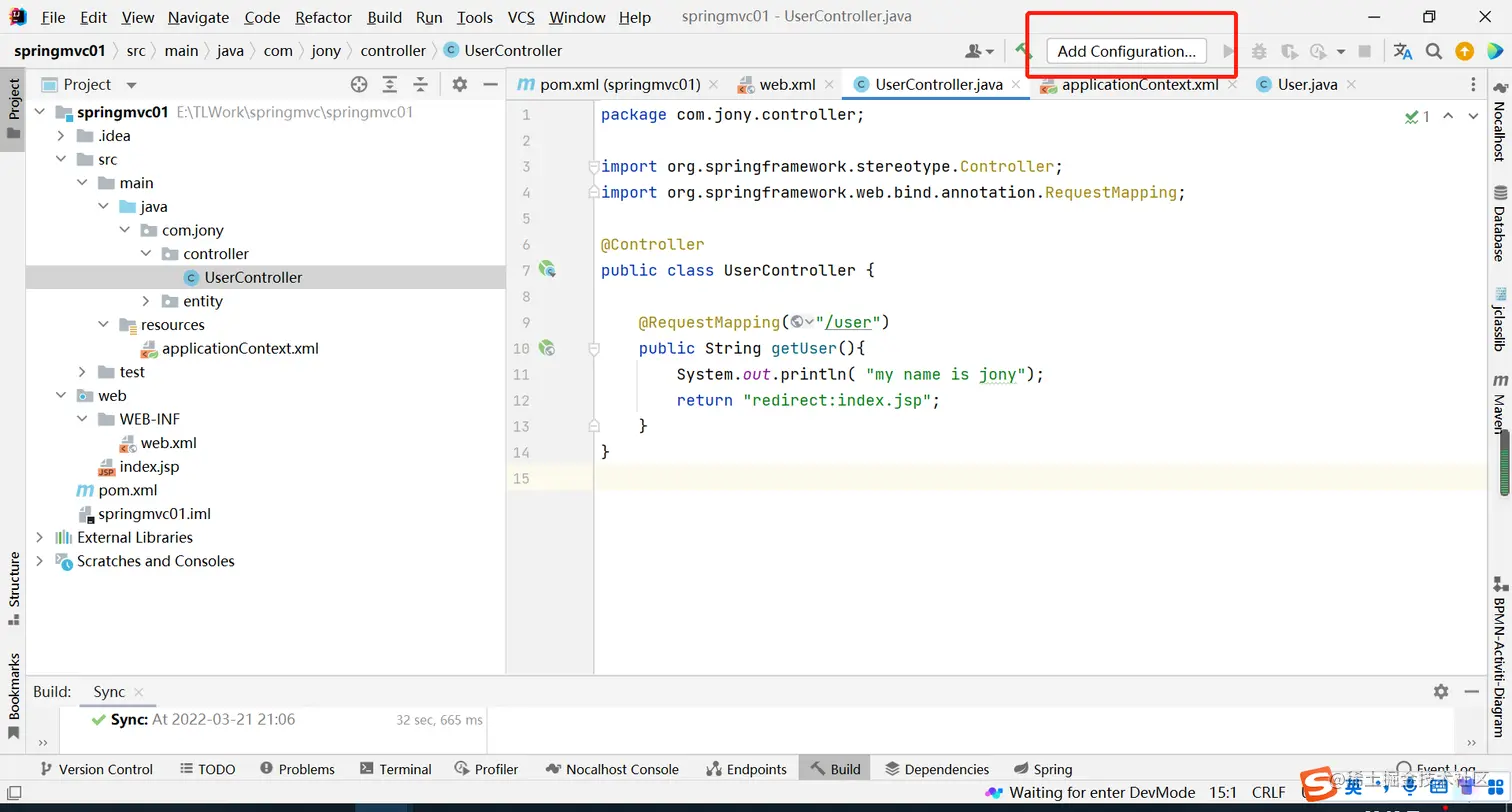Click the orange update arrow icon
This screenshot has height=812, width=1512.
pos(1464,51)
